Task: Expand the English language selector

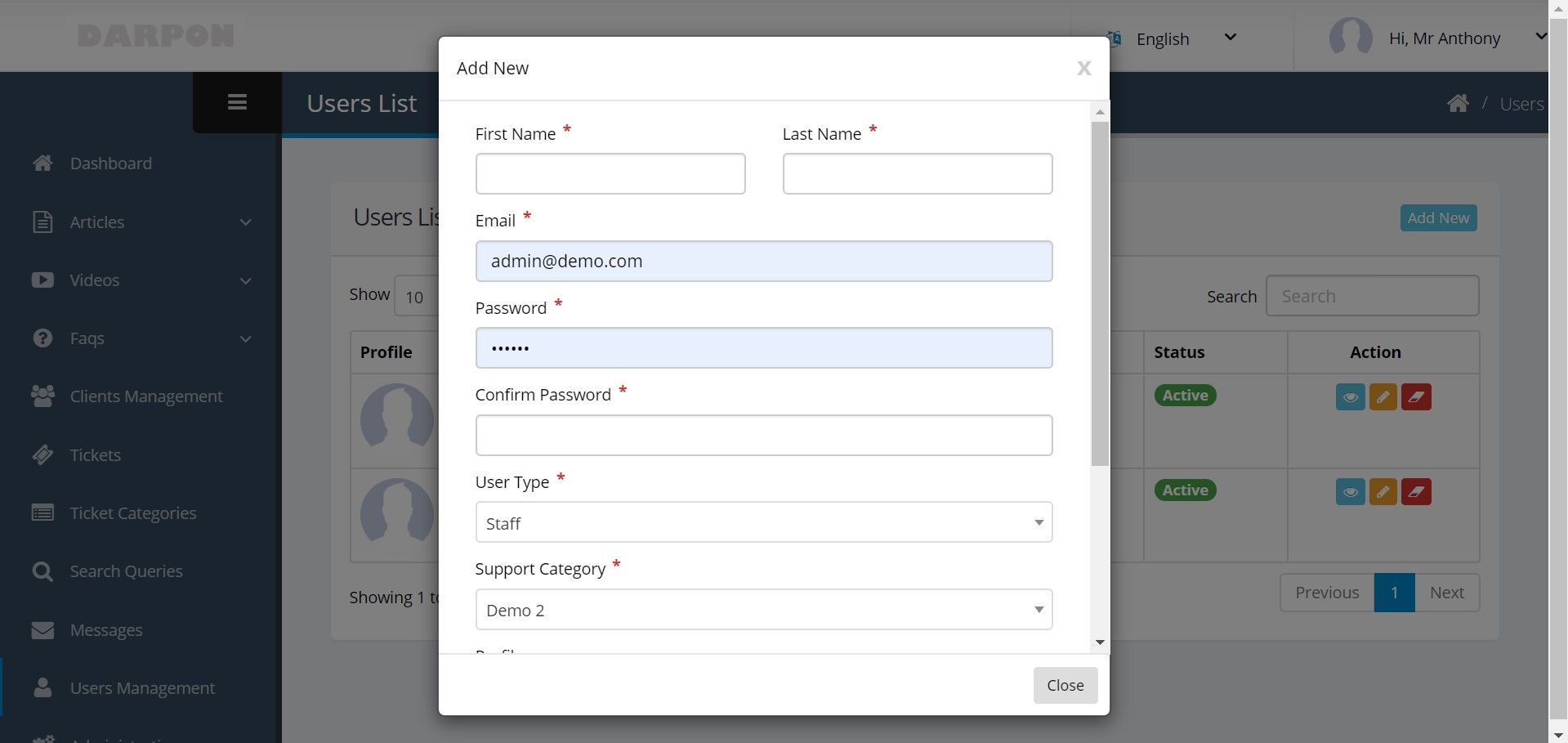Action: [1175, 38]
